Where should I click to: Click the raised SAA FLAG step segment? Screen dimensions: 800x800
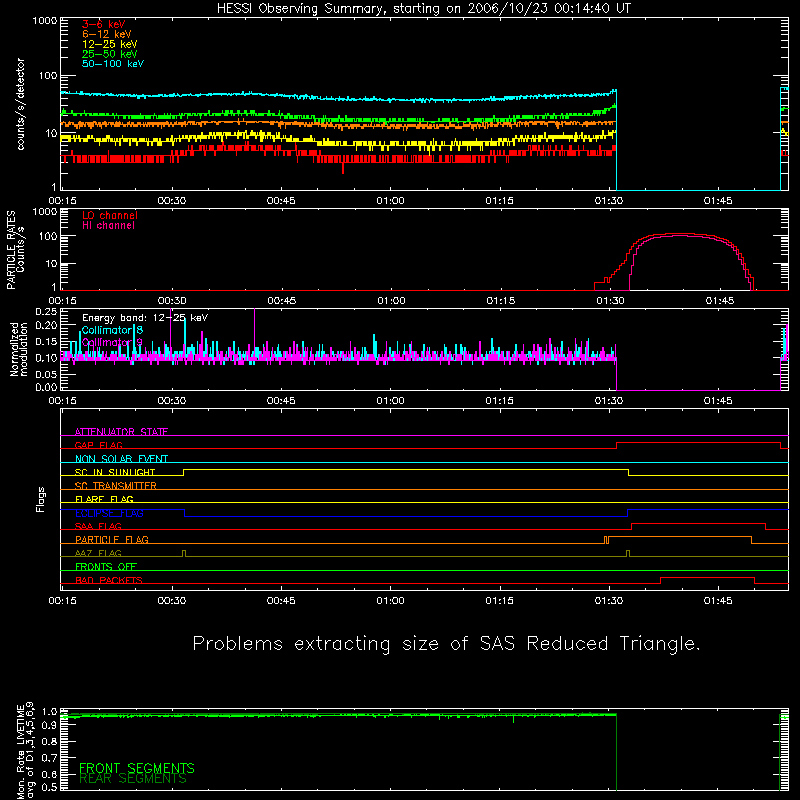tap(698, 523)
